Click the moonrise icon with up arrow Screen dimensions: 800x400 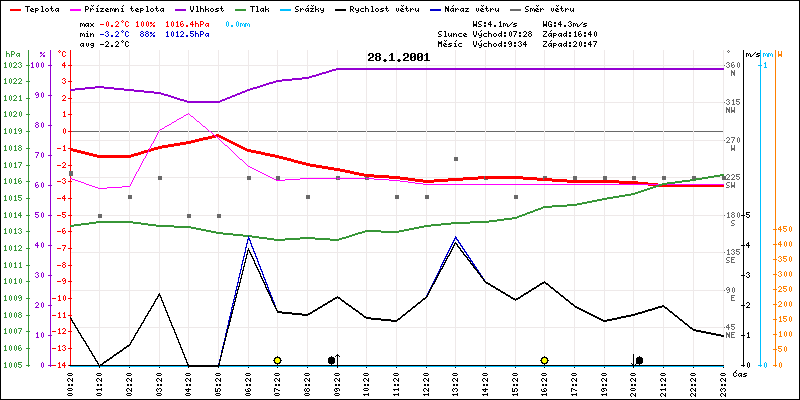(334, 359)
